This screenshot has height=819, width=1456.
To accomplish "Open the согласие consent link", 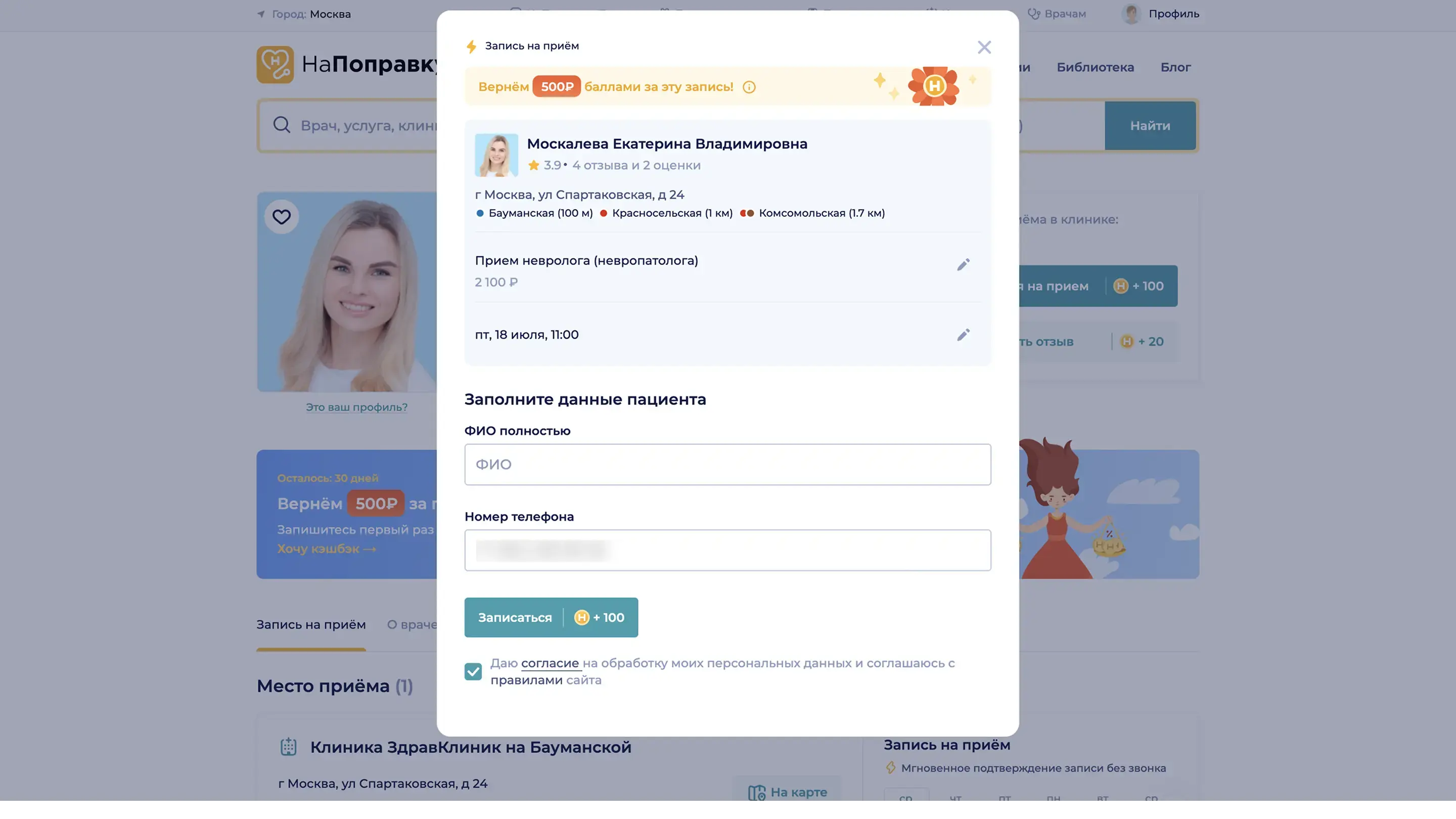I will (550, 663).
